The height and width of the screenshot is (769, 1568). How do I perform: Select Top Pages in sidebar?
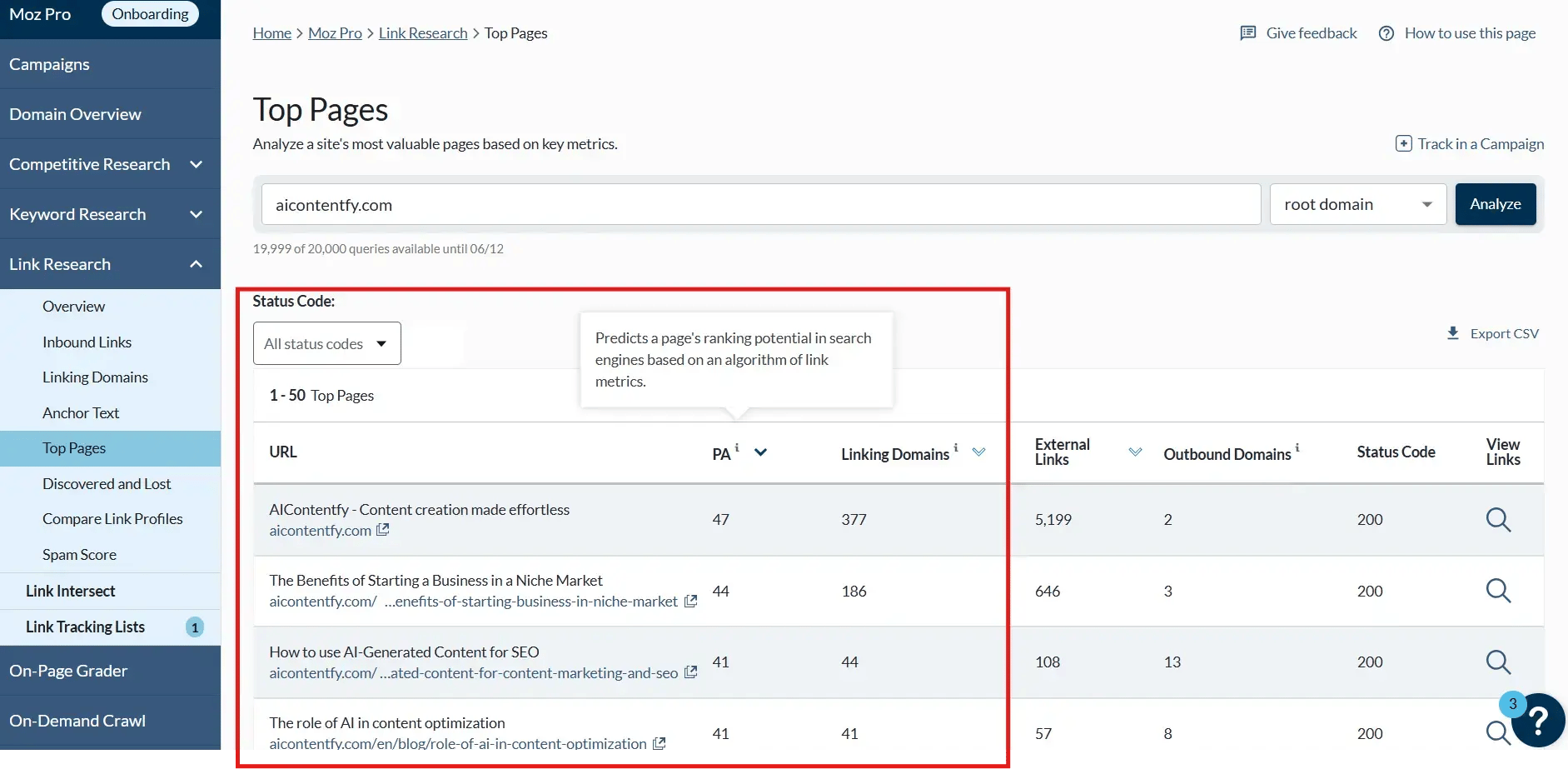110,448
